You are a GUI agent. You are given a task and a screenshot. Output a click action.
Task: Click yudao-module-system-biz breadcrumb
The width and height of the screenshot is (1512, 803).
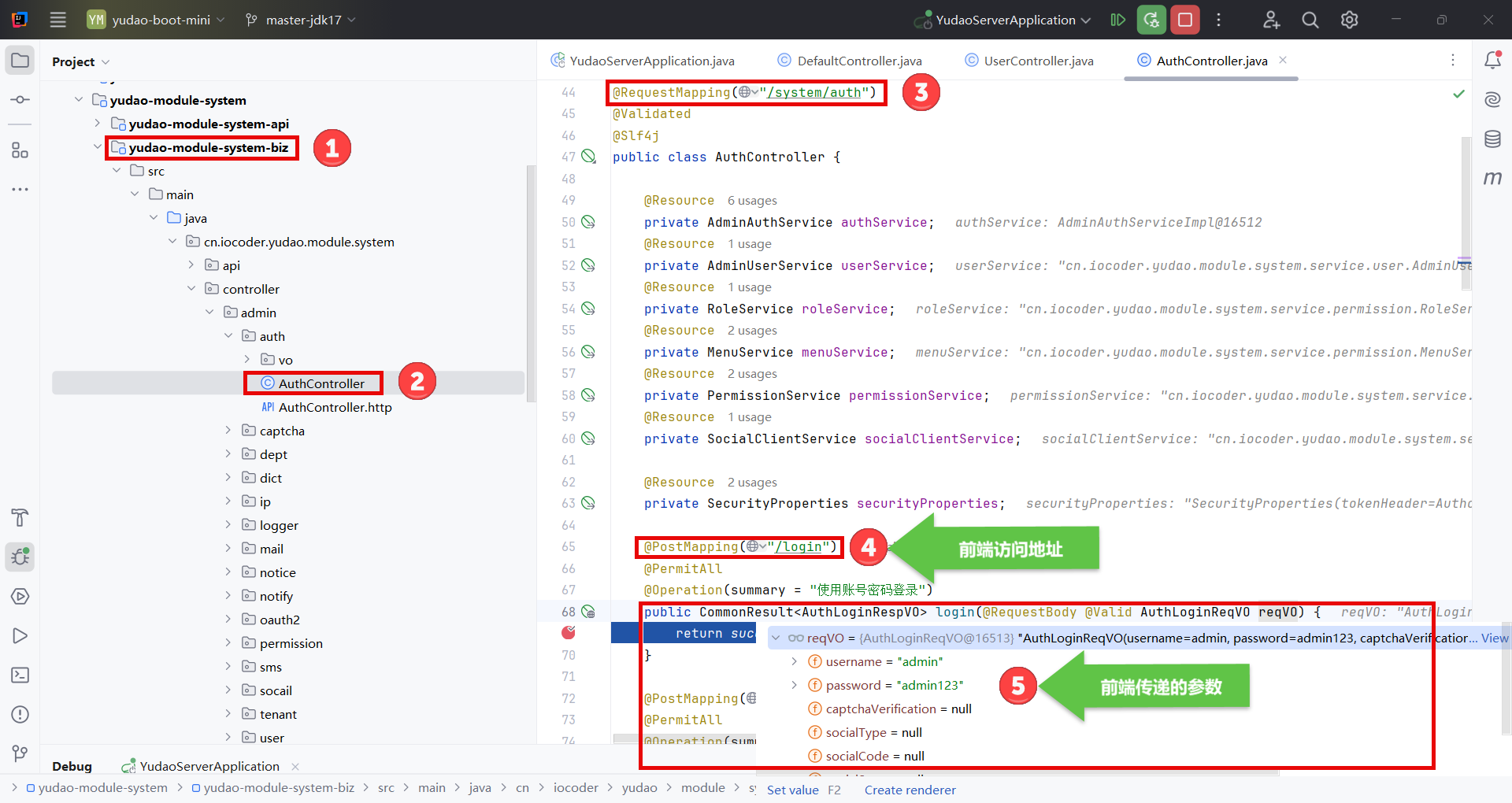[x=272, y=788]
